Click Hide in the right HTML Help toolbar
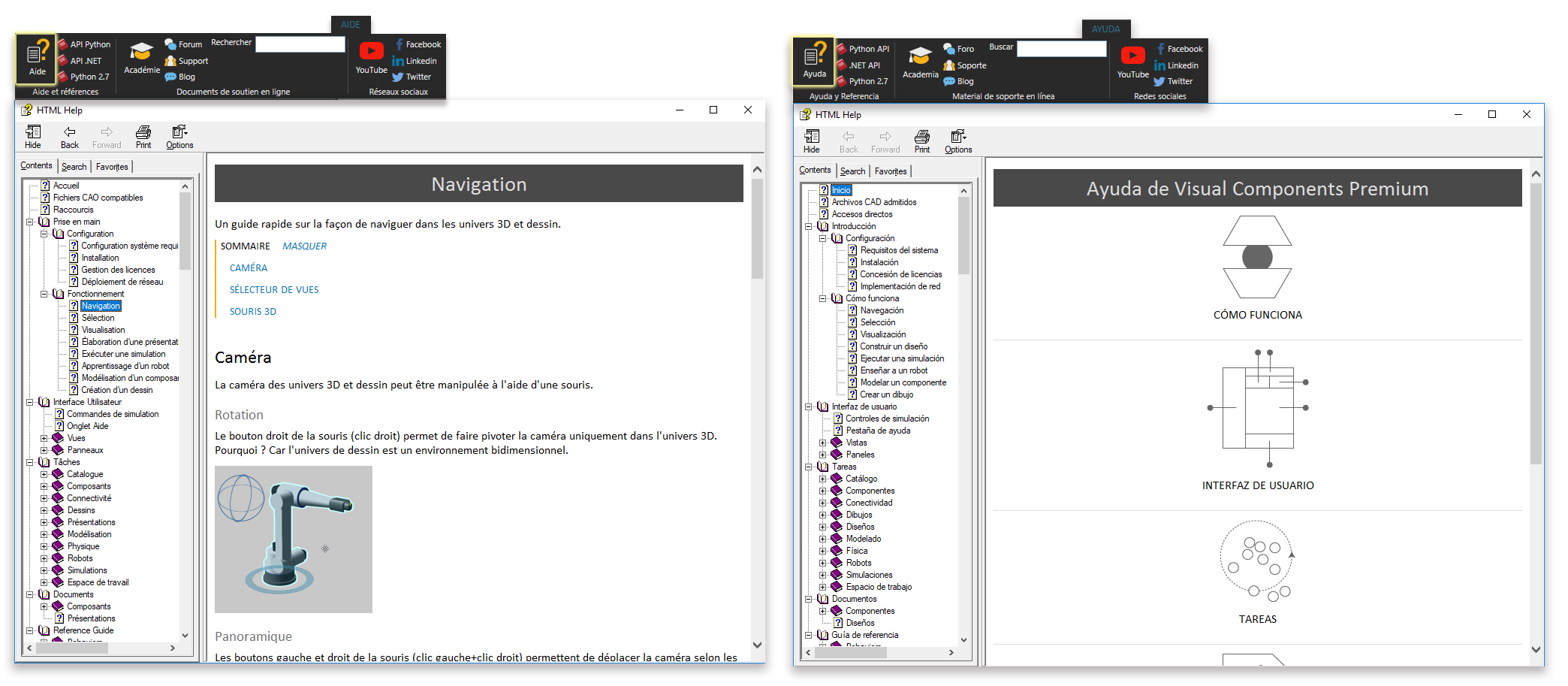Screen dimensions: 1568x686 [812, 141]
